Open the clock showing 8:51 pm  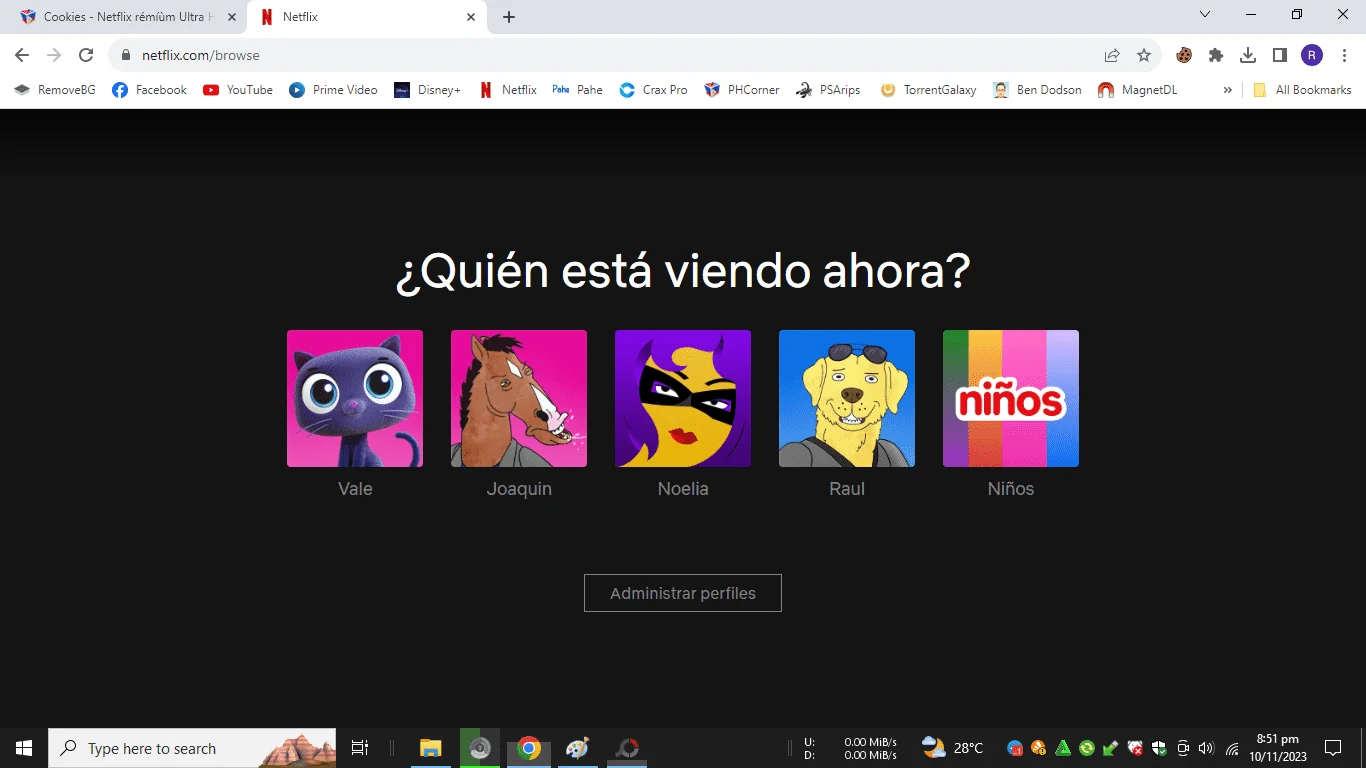click(1277, 748)
